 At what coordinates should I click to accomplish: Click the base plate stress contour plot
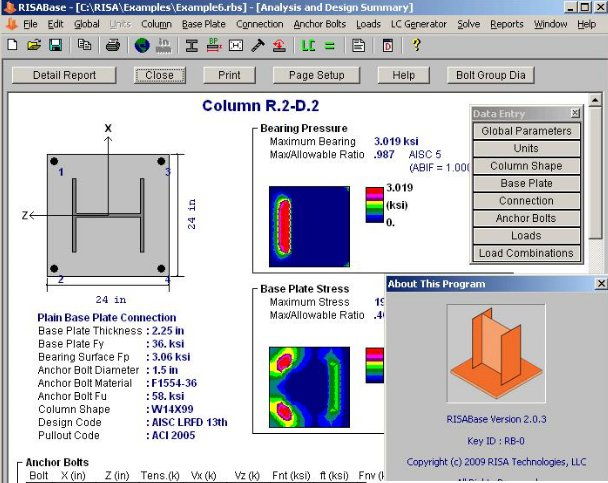tap(309, 387)
